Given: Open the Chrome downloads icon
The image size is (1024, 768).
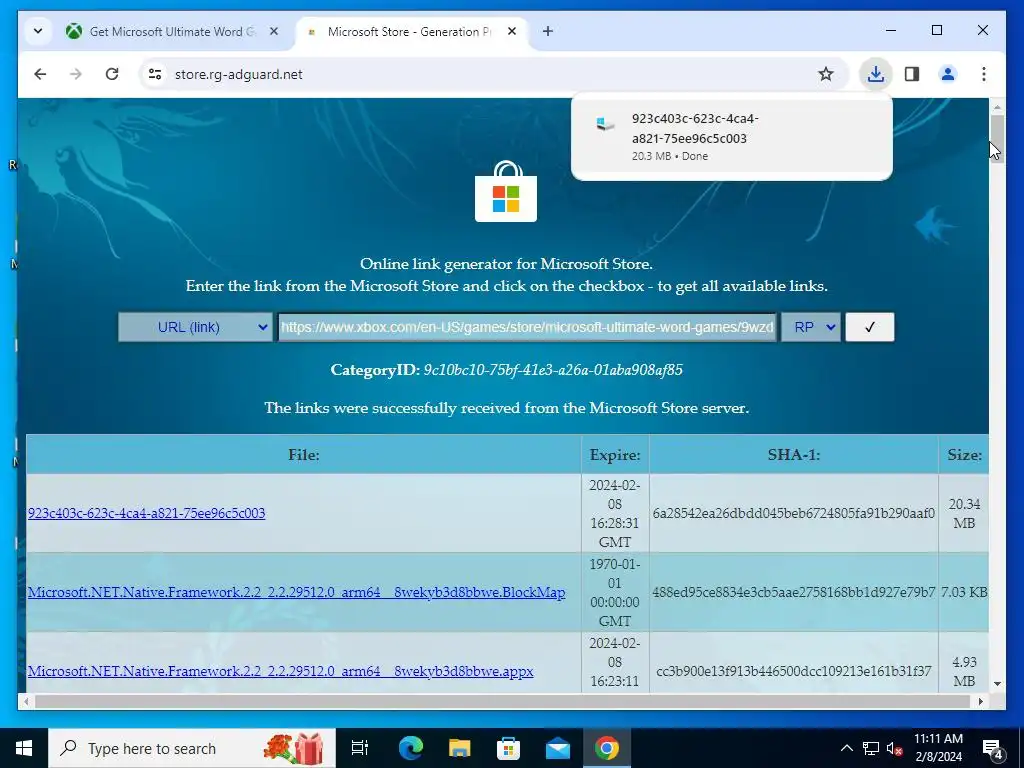Looking at the screenshot, I should [875, 74].
